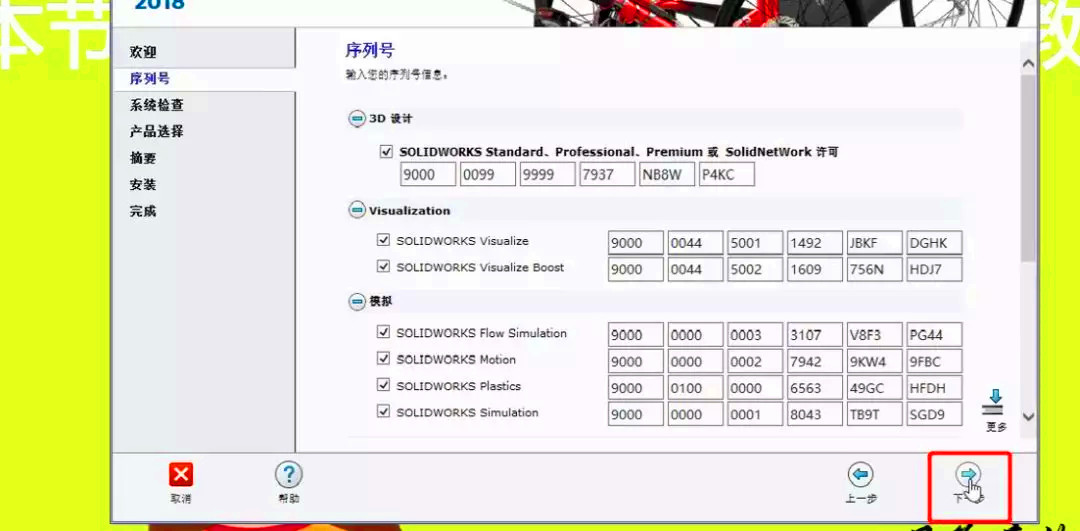1080x531 pixels.
Task: Click the Flow Simulation field 0003
Action: [x=756, y=335]
